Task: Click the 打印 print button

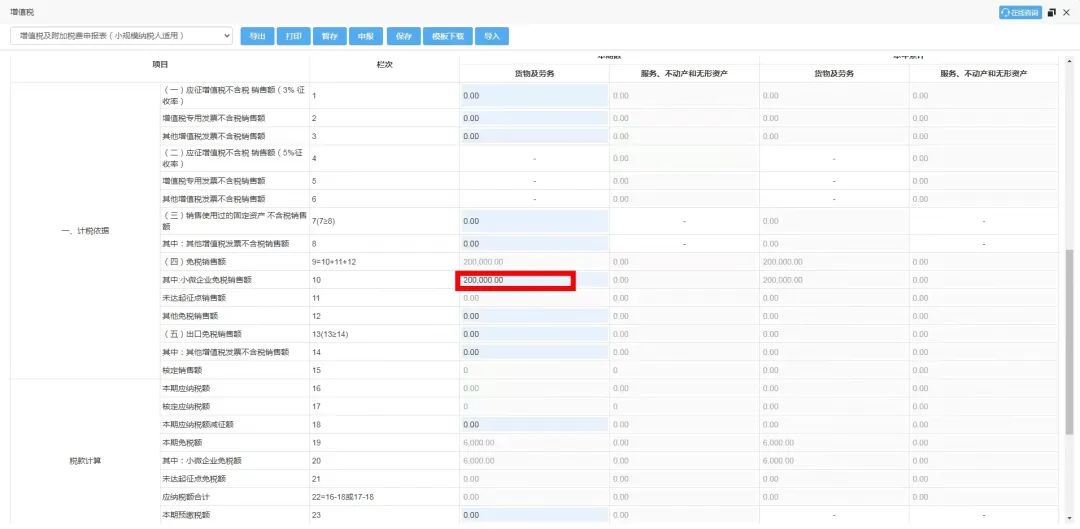Action: pyautogui.click(x=293, y=37)
